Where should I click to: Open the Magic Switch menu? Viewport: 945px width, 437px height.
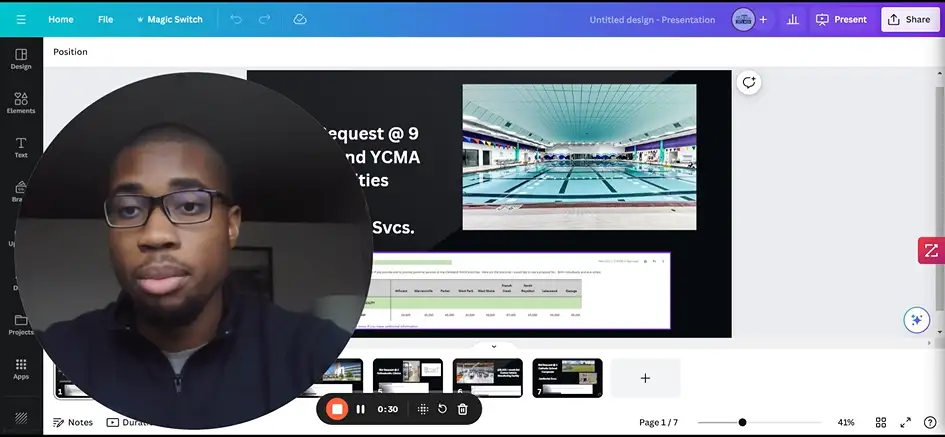click(x=167, y=19)
